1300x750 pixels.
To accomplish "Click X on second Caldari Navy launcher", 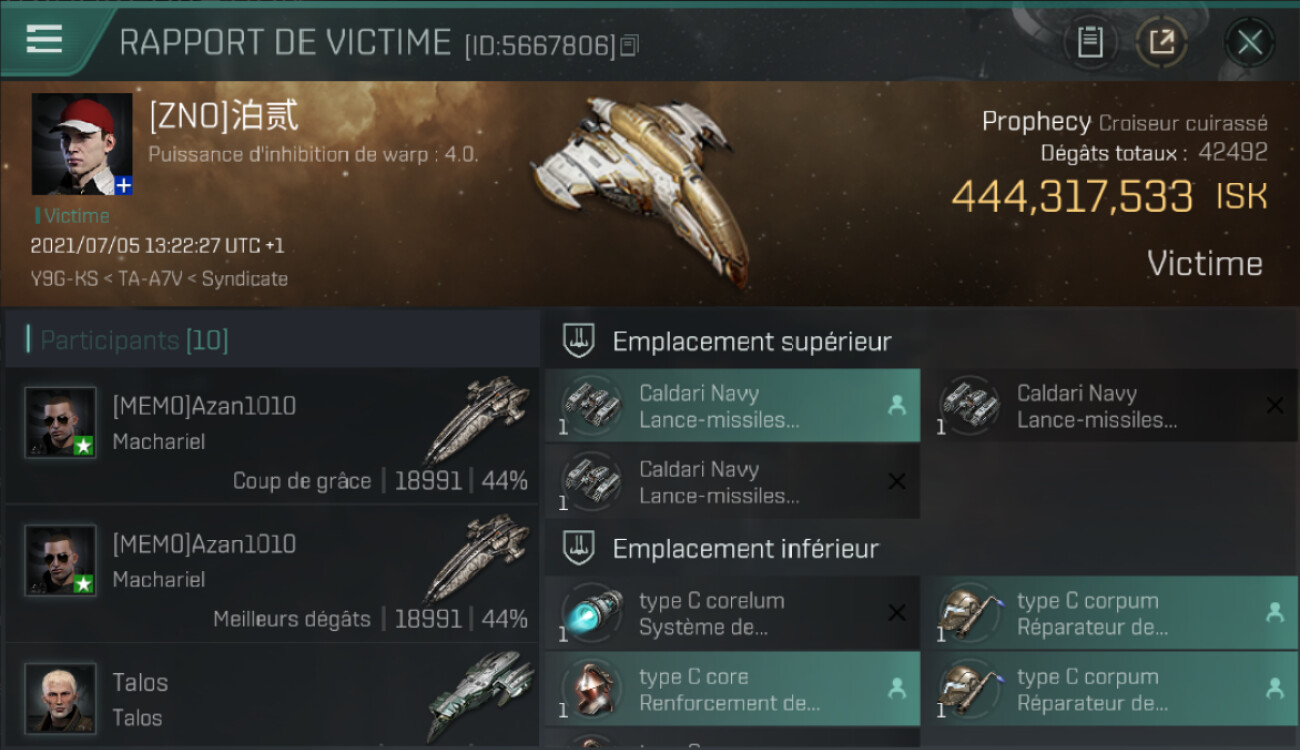I will point(1274,406).
